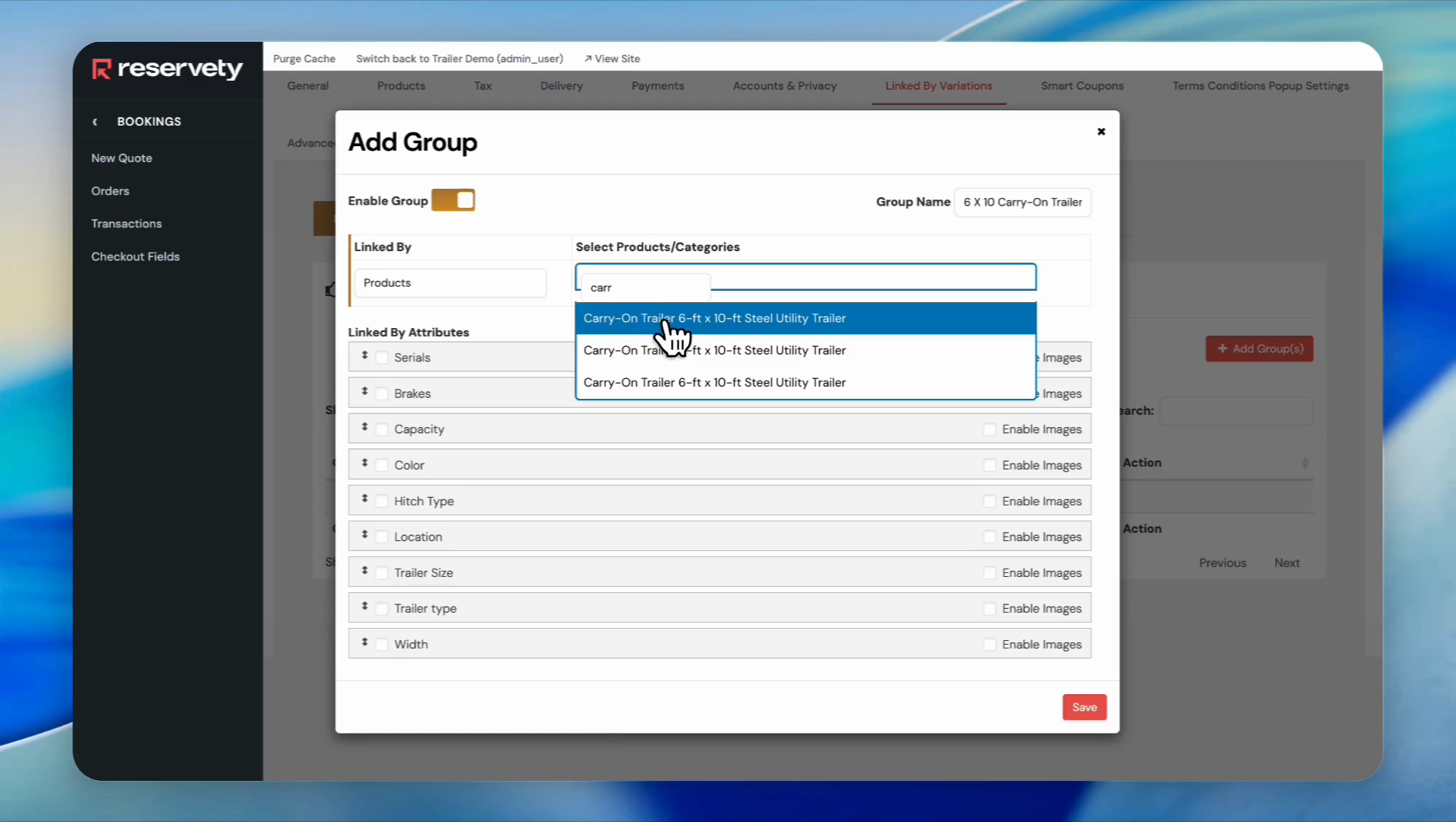The image size is (1456, 822).
Task: Select the drag handle beside Color
Action: (364, 463)
